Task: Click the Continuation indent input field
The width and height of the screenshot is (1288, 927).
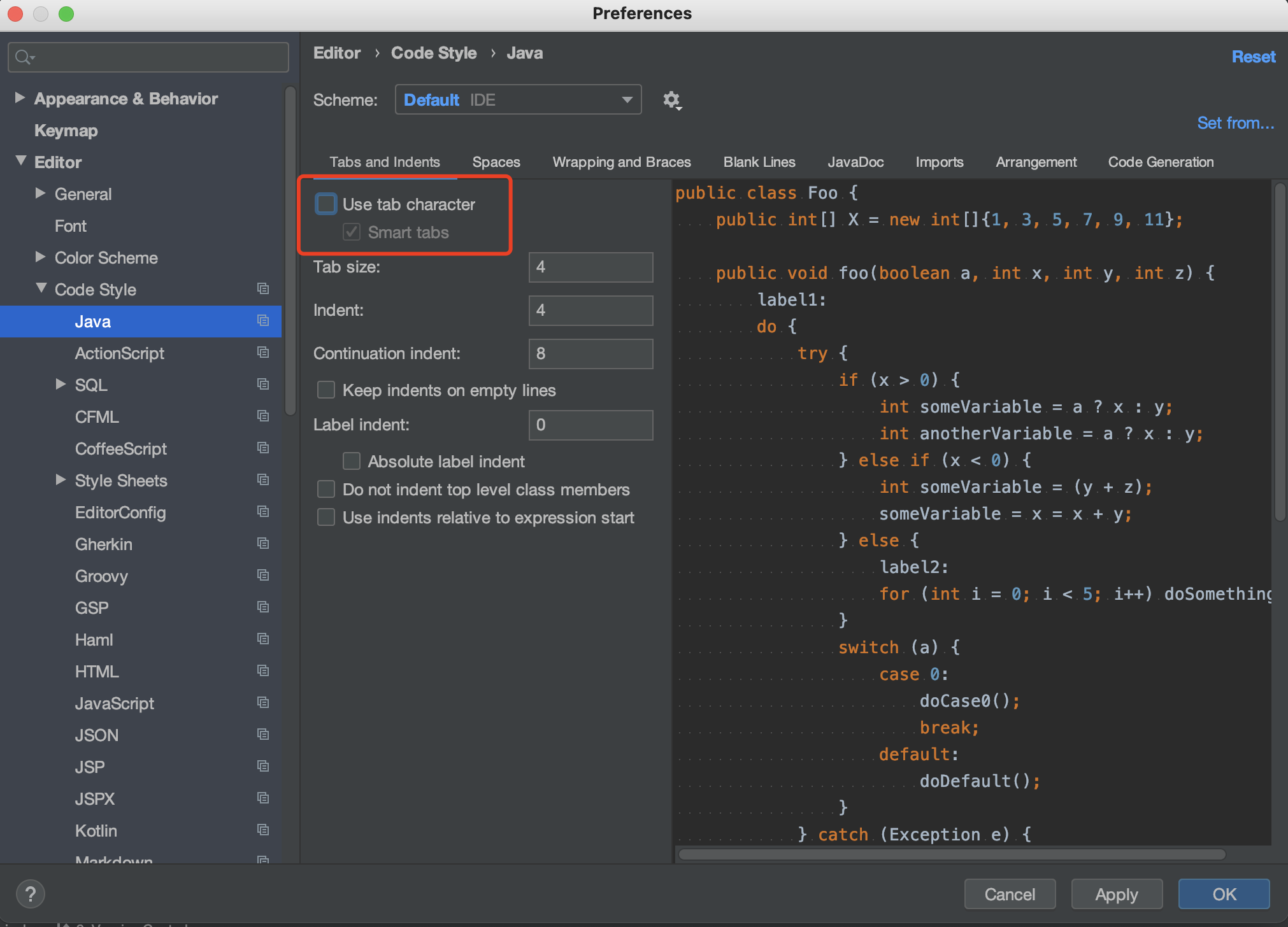Action: (x=590, y=353)
